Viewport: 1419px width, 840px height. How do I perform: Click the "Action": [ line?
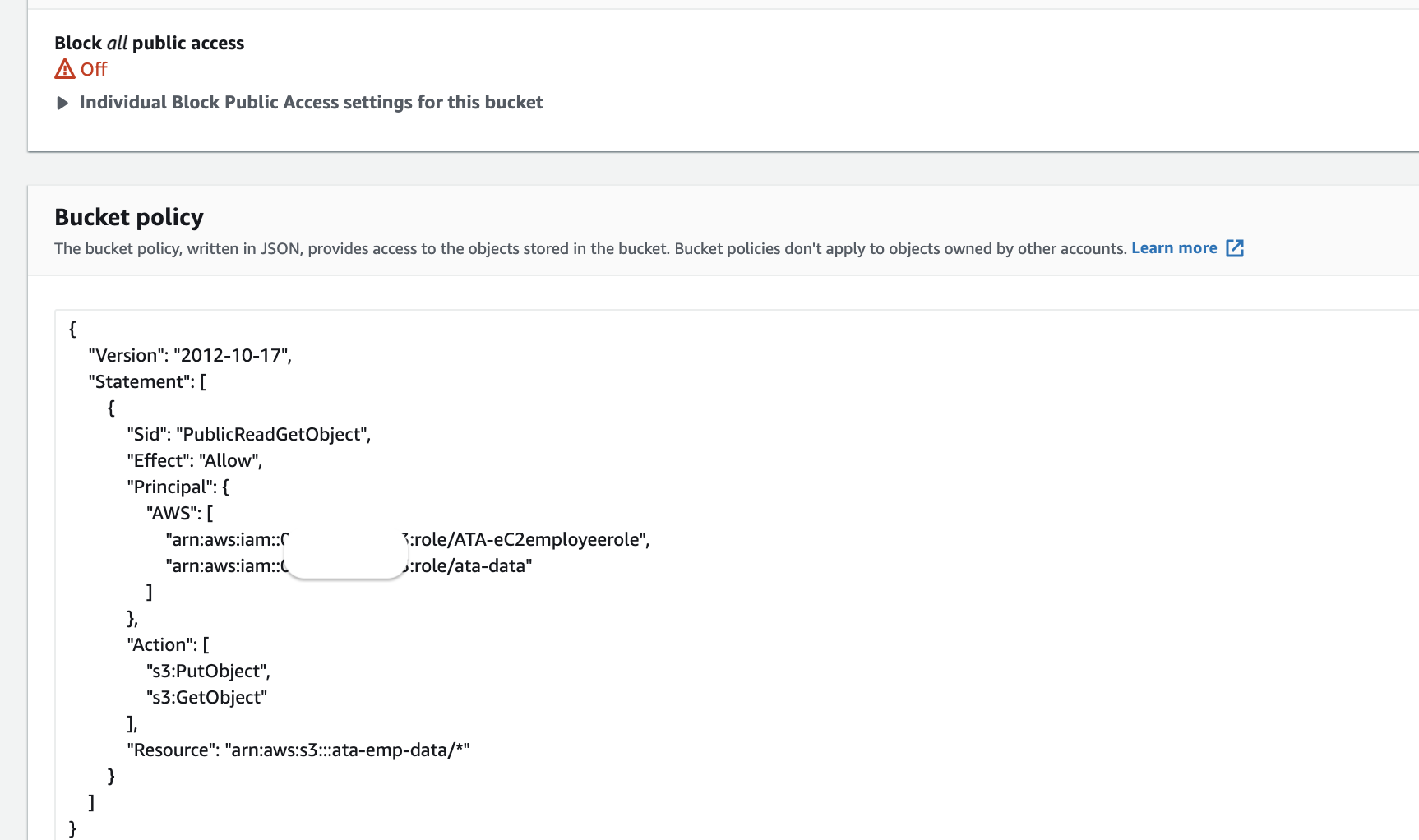click(x=169, y=644)
